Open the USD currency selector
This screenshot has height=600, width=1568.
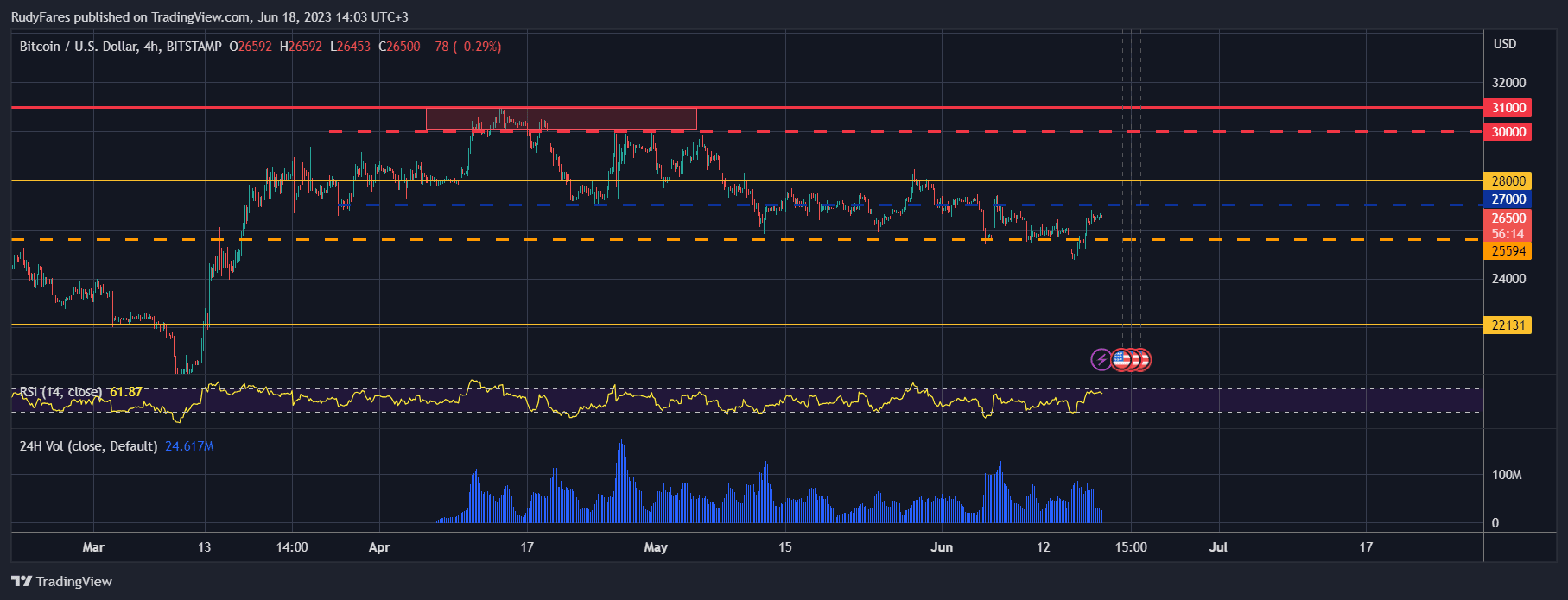1504,44
